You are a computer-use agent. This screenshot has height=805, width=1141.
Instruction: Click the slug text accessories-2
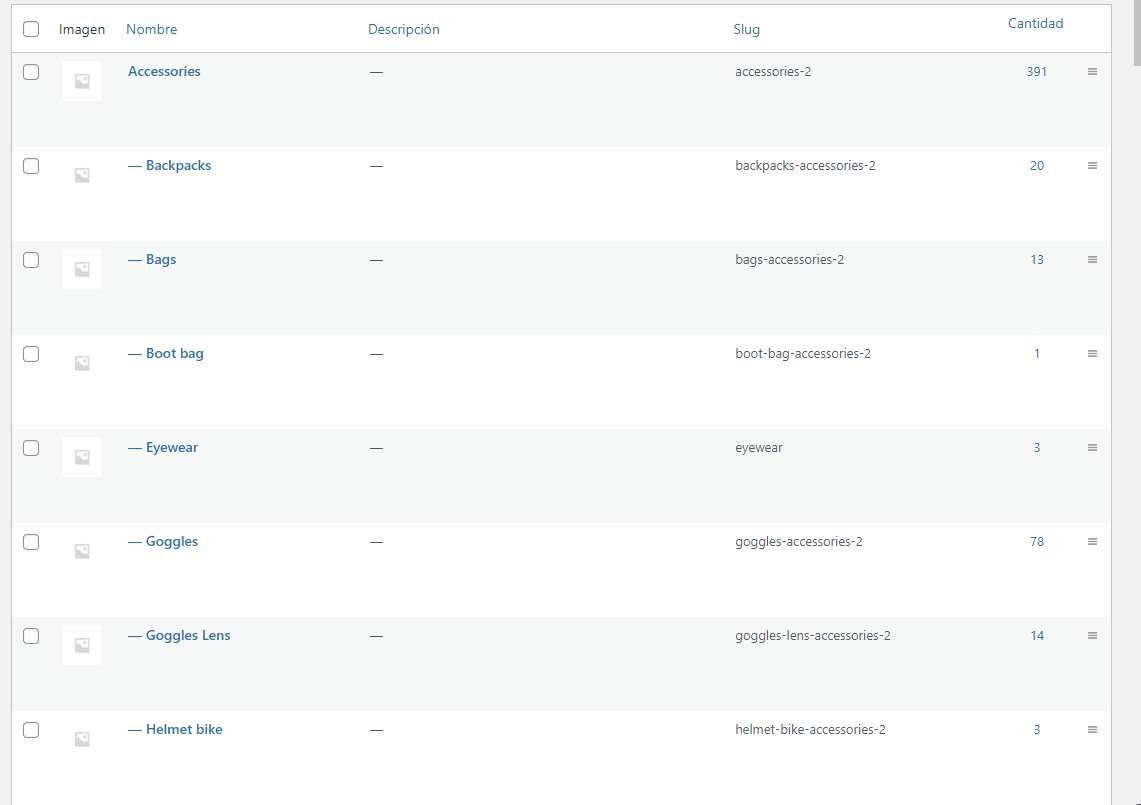coord(773,71)
